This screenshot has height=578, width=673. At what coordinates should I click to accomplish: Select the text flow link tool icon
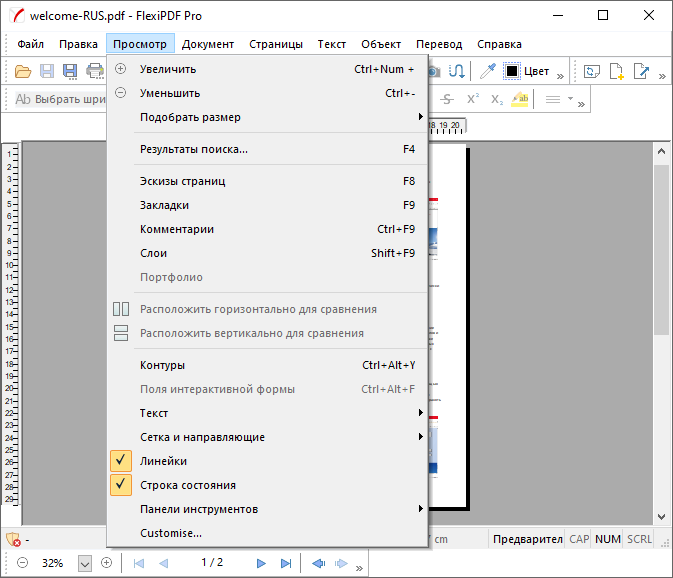[x=456, y=71]
